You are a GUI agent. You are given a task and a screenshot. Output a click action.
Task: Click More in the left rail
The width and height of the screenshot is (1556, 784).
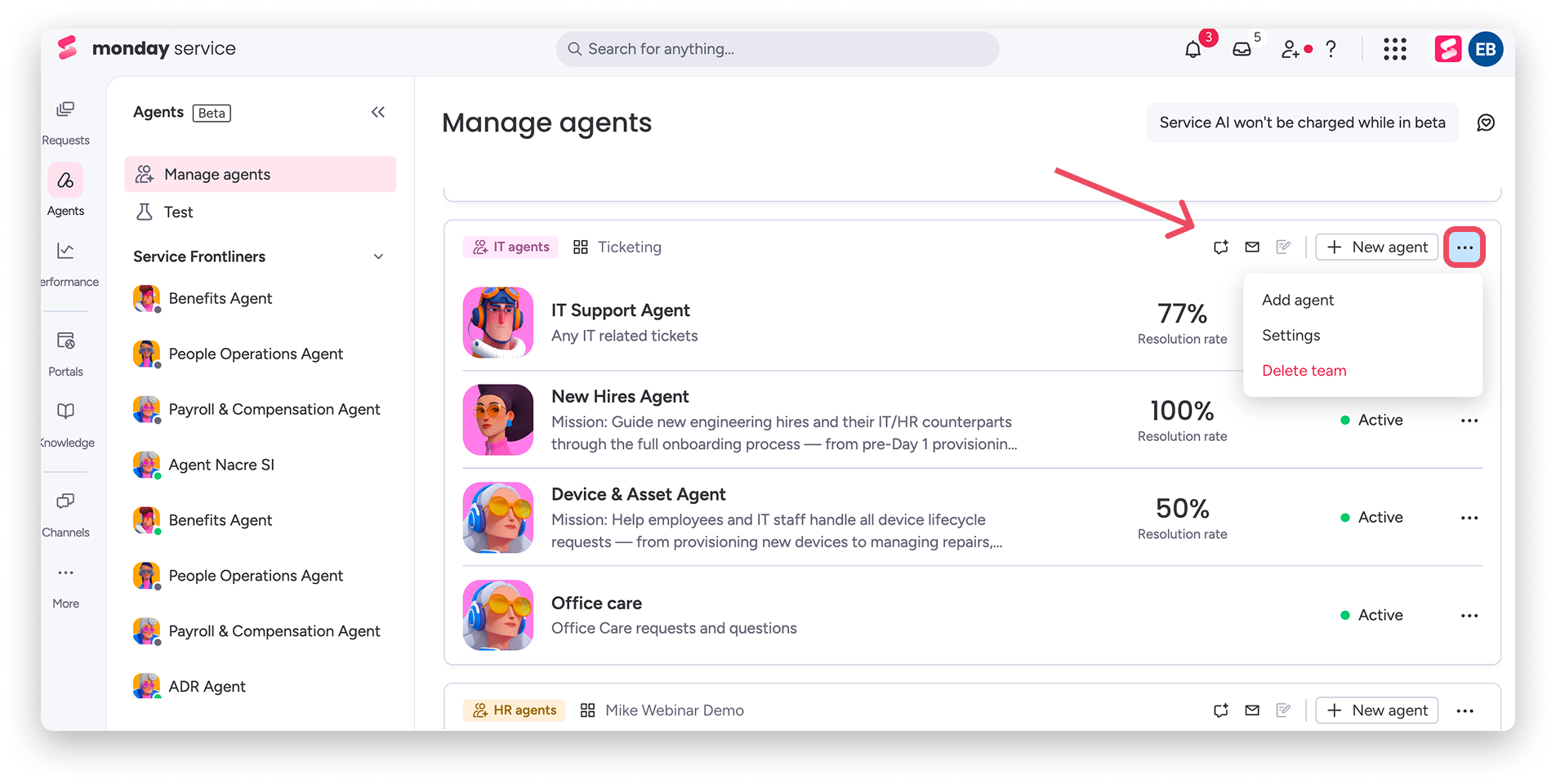tap(65, 586)
